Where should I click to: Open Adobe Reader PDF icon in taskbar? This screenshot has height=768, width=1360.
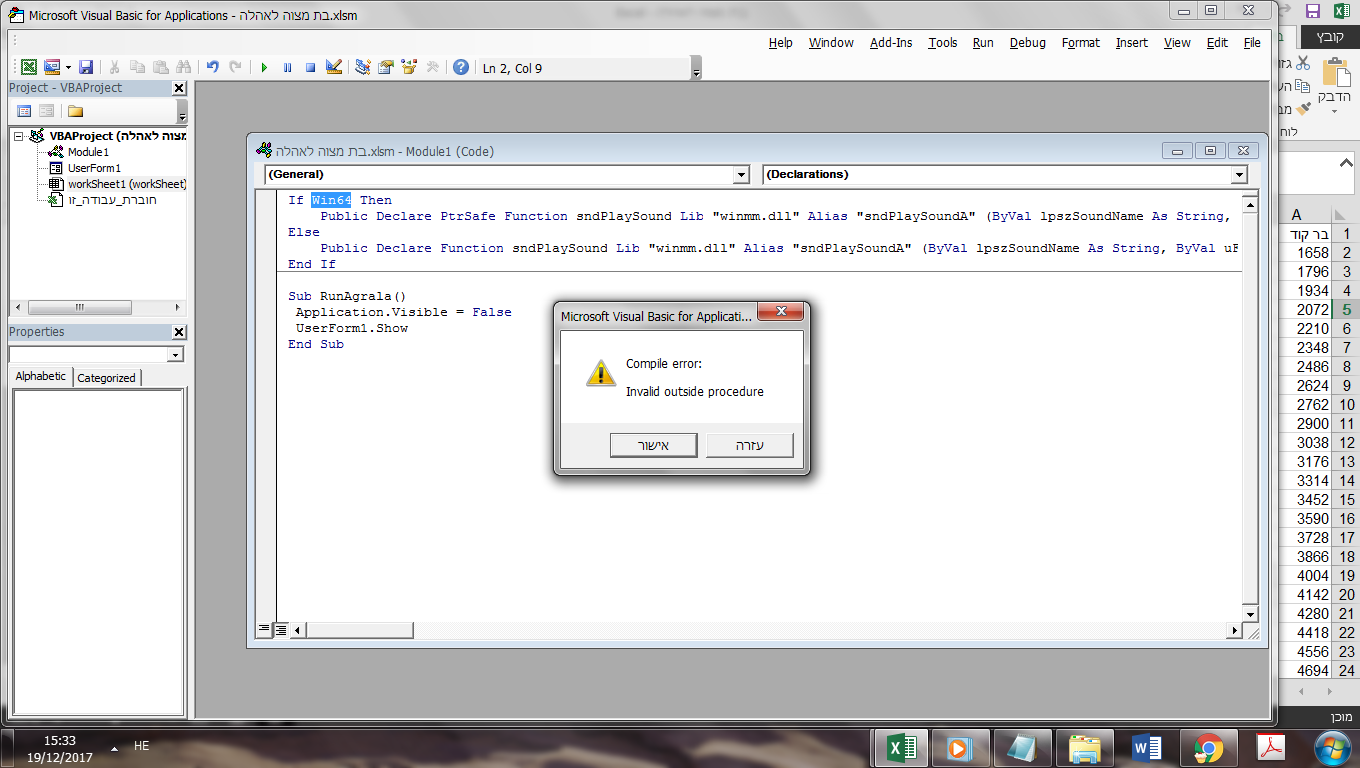[1271, 747]
